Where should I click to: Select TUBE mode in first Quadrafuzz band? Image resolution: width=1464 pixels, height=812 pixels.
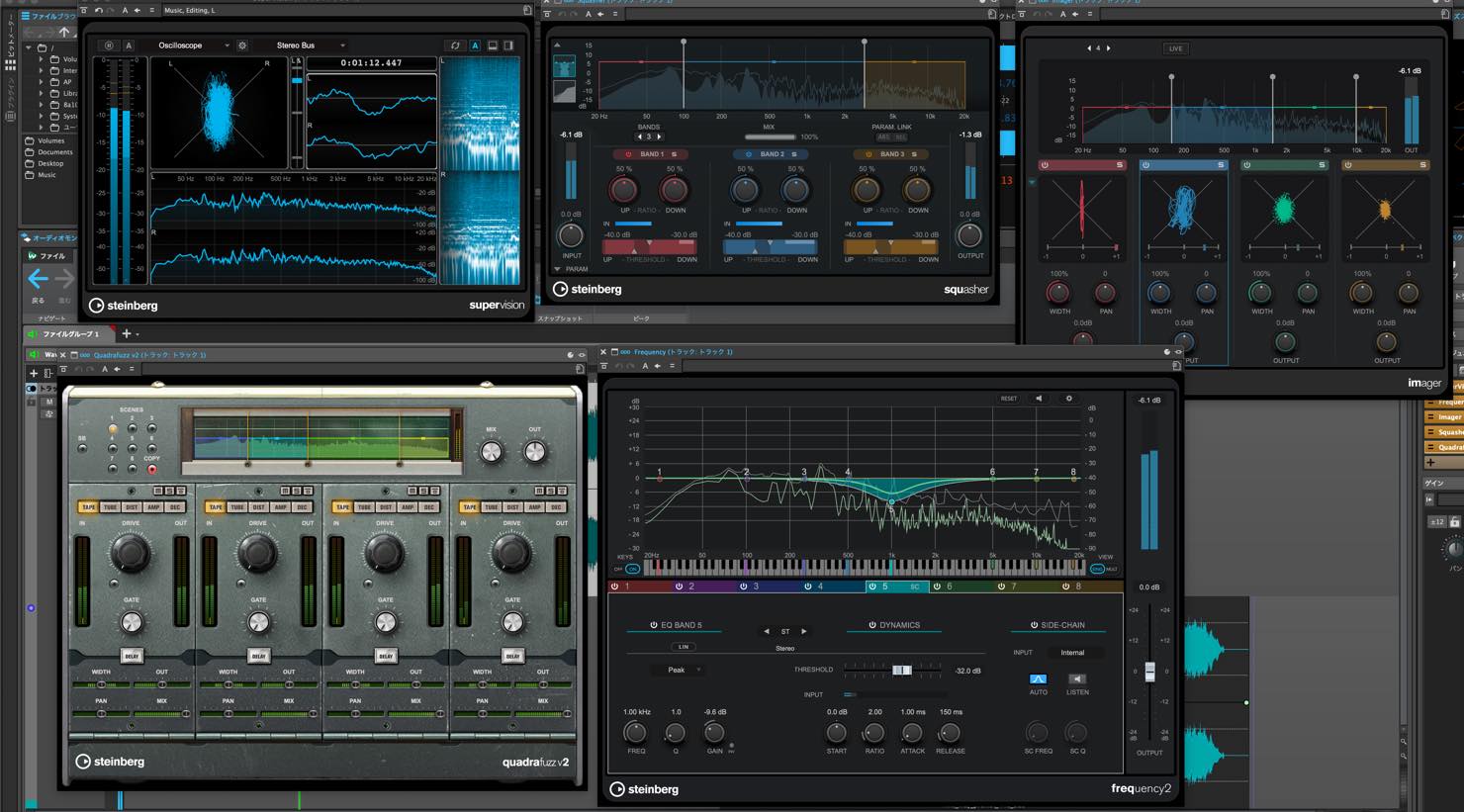pos(110,506)
